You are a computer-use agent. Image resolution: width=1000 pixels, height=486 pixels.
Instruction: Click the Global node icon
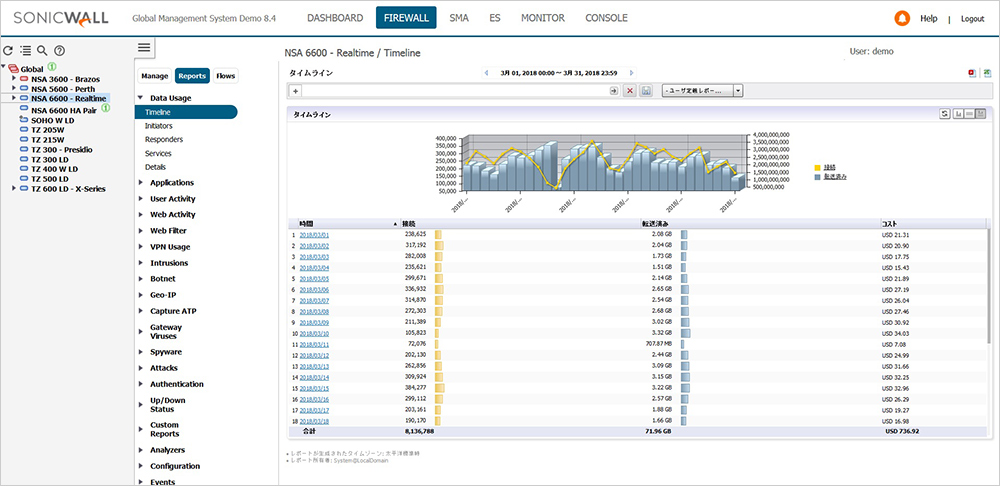[13, 69]
